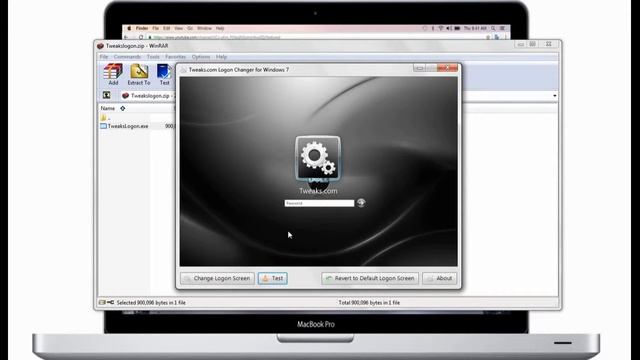Image resolution: width=640 pixels, height=360 pixels.
Task: Click the Spotlight search icon in macOS menu bar
Action: 493,28
